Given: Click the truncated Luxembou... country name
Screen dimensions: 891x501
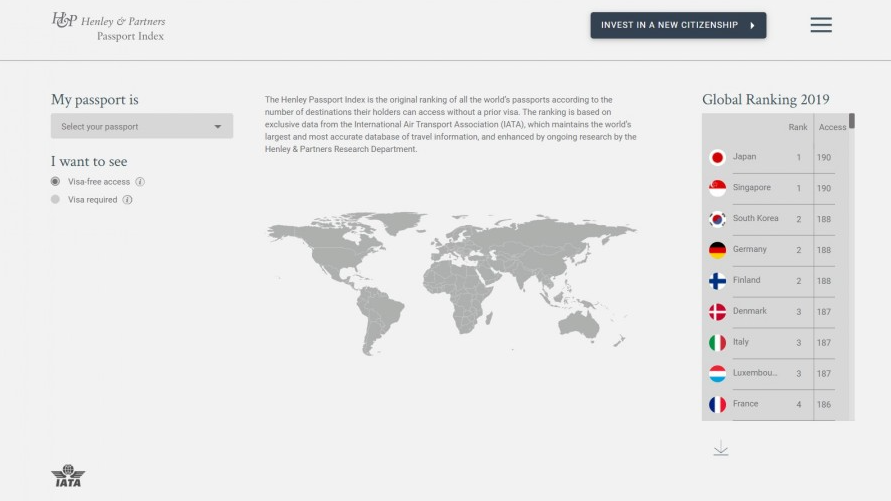Looking at the screenshot, I should tap(755, 373).
